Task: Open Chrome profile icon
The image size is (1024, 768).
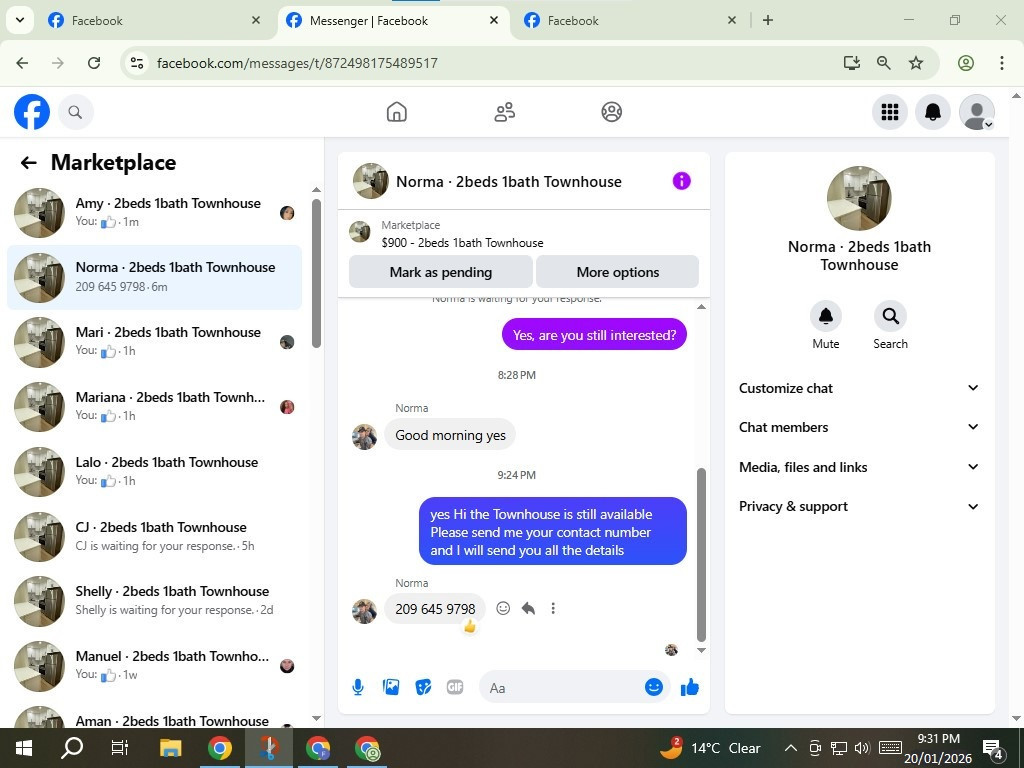Action: pos(966,63)
